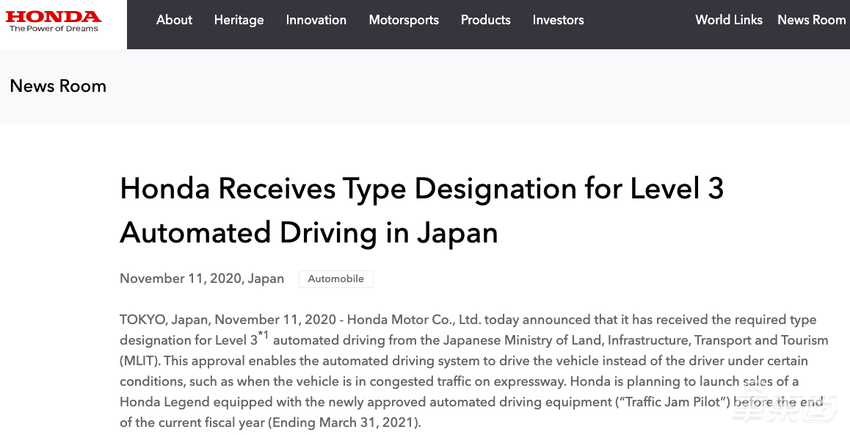Open the *1 footnote superscript
The width and height of the screenshot is (850, 435).
263,335
